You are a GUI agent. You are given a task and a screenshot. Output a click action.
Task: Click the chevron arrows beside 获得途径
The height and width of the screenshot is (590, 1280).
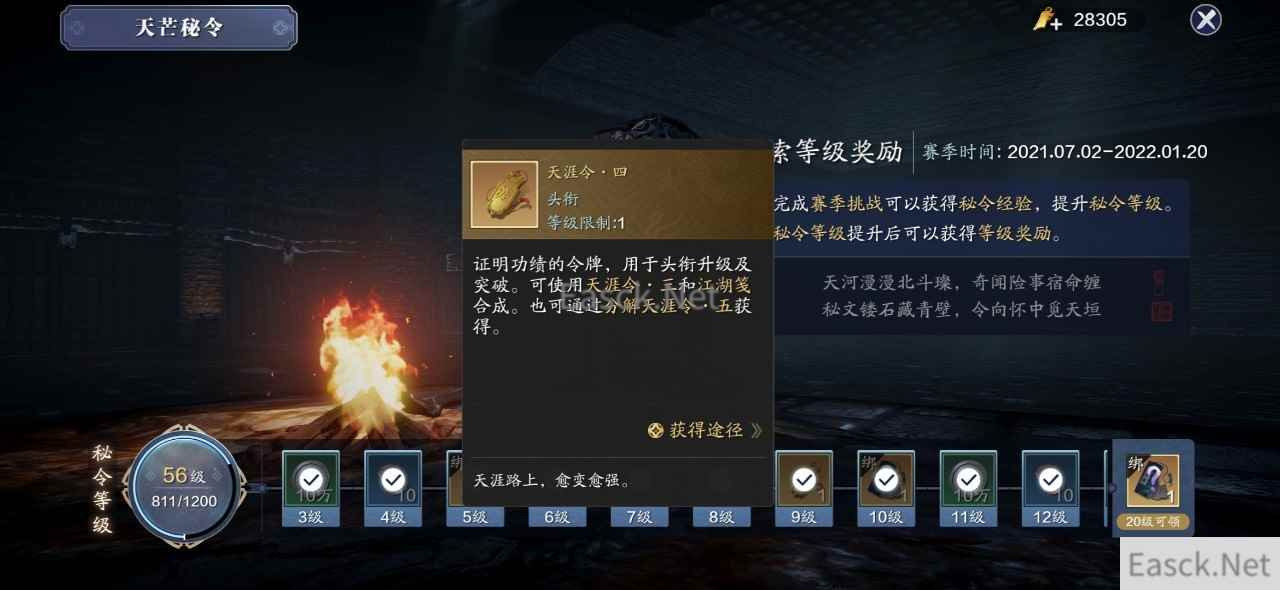tap(756, 431)
